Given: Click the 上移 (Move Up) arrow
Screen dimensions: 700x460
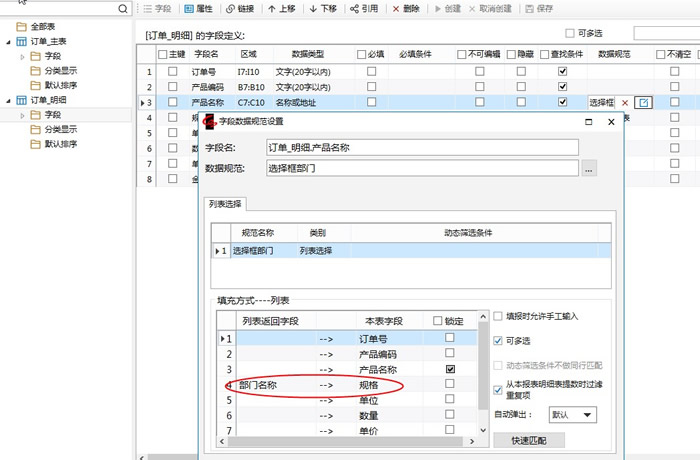Looking at the screenshot, I should coord(272,8).
